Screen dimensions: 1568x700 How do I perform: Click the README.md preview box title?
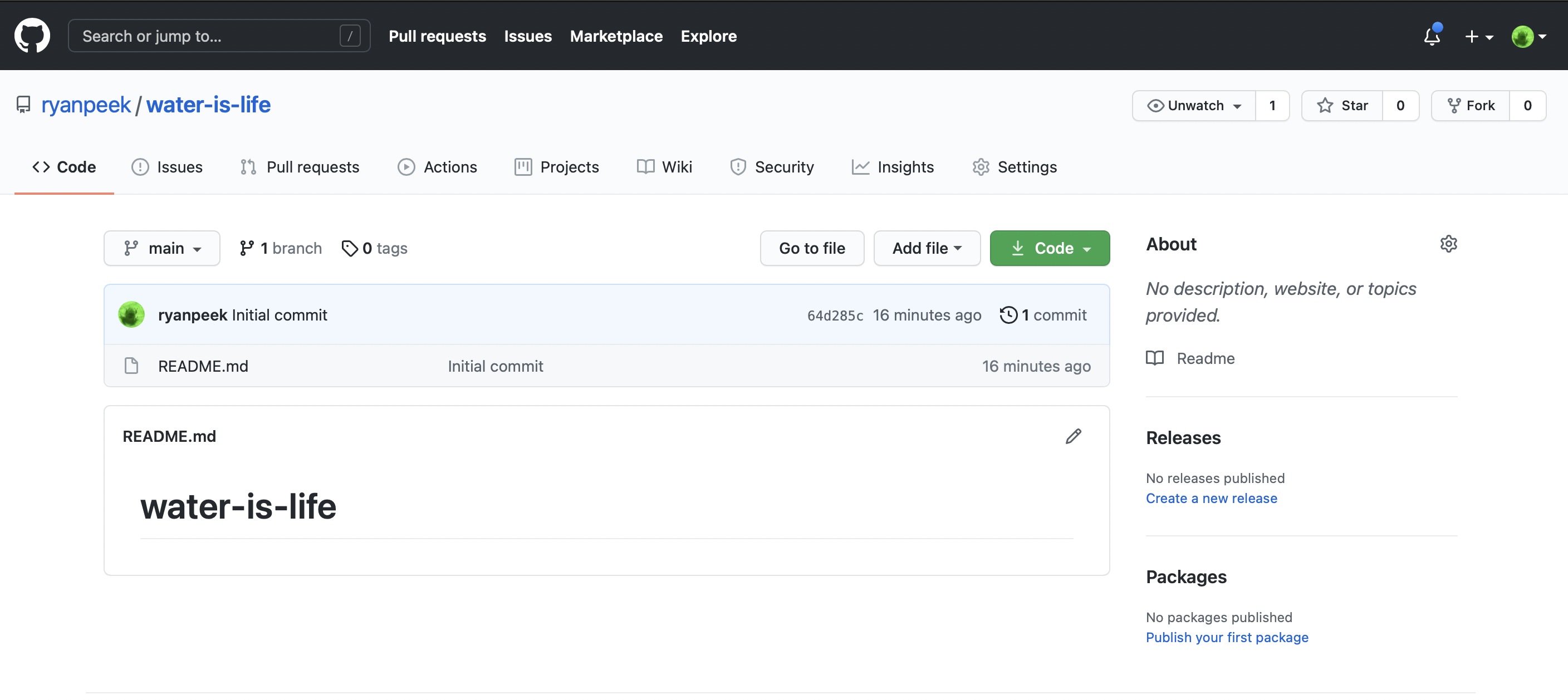pos(169,437)
